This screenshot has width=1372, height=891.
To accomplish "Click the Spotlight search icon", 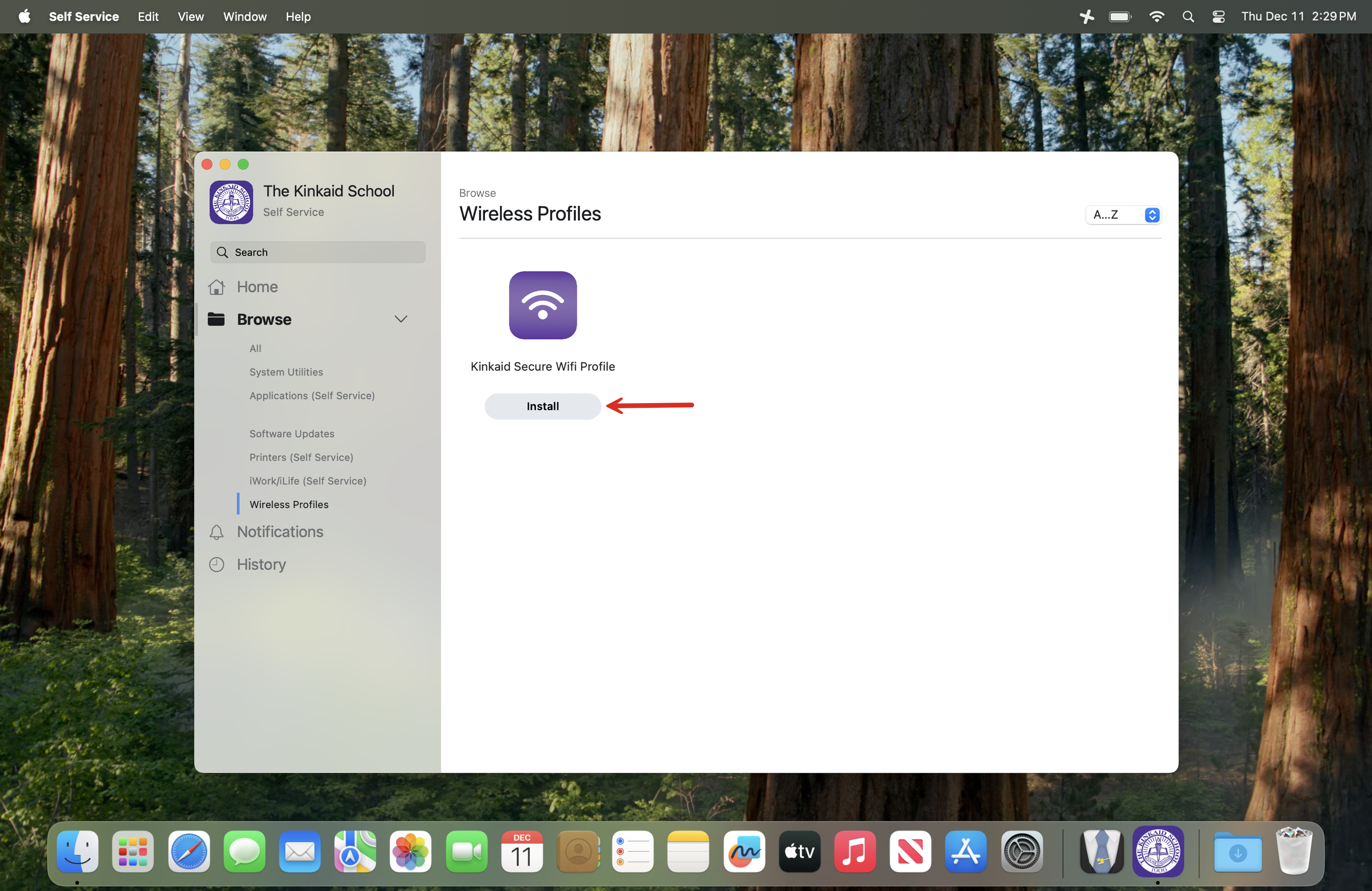I will tap(1188, 17).
